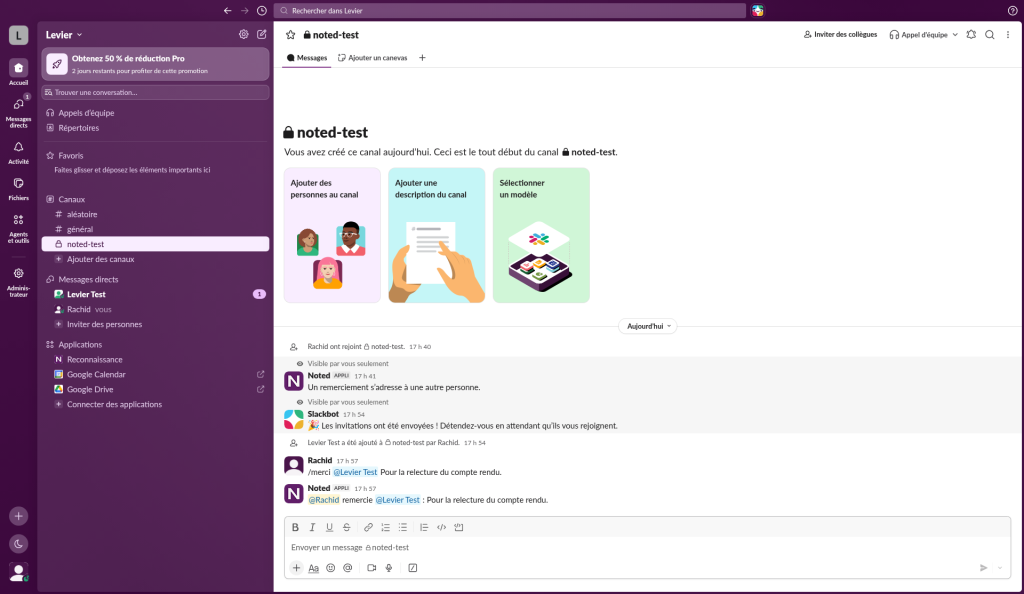The image size is (1024, 594).
Task: Open Administrateur in the left rail
Action: click(x=18, y=282)
